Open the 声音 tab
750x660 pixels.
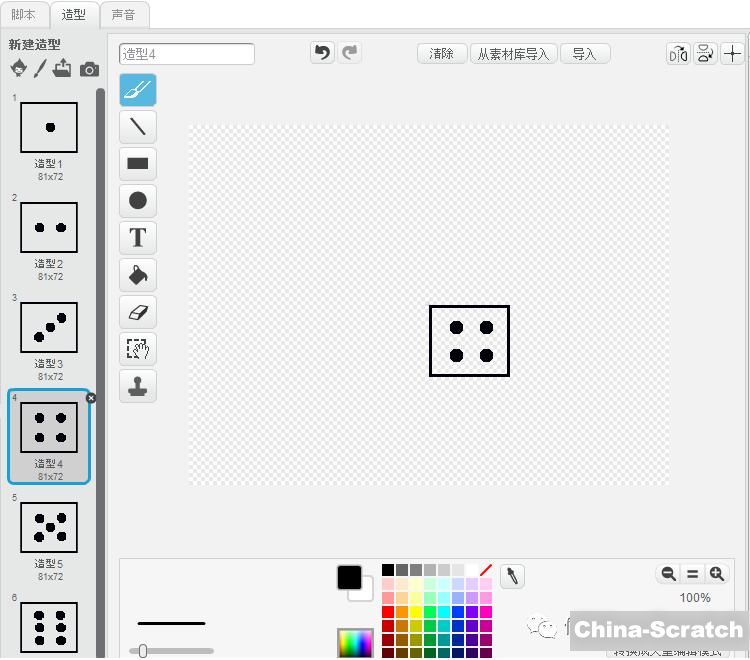tap(124, 14)
